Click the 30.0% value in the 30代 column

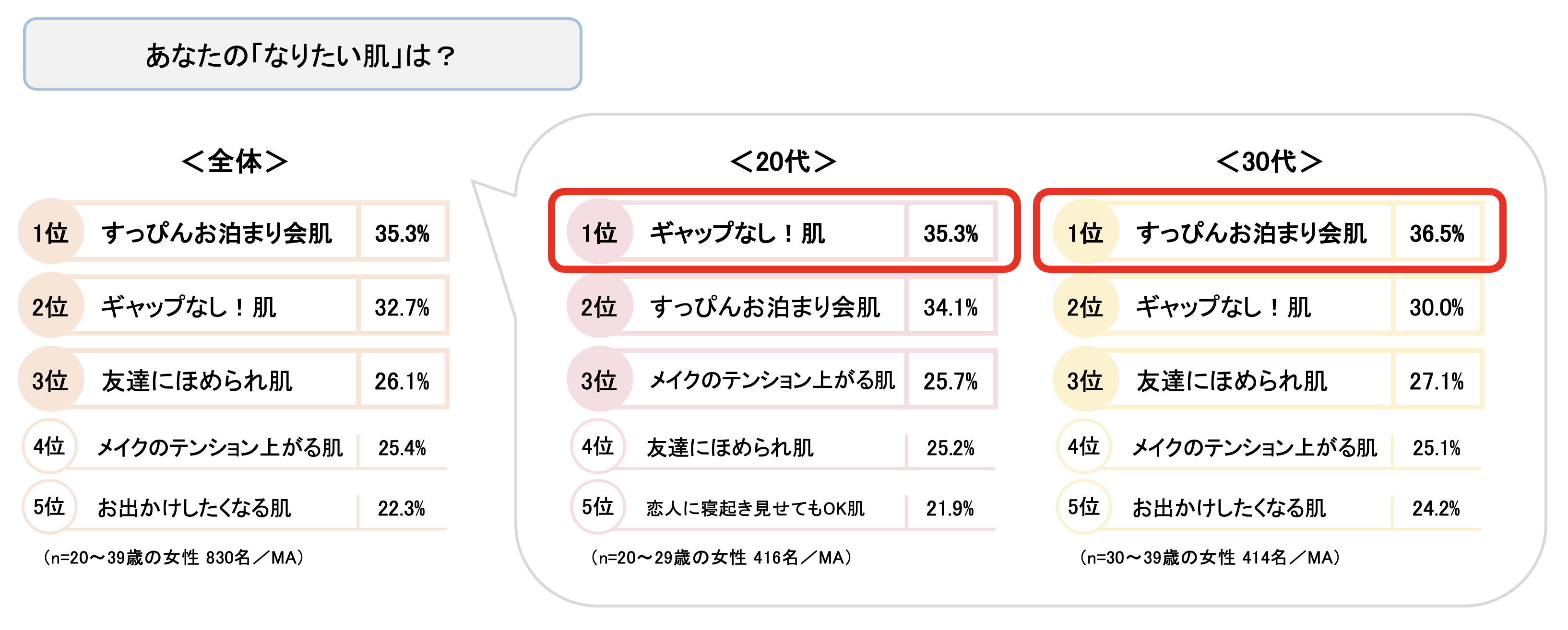point(1437,308)
